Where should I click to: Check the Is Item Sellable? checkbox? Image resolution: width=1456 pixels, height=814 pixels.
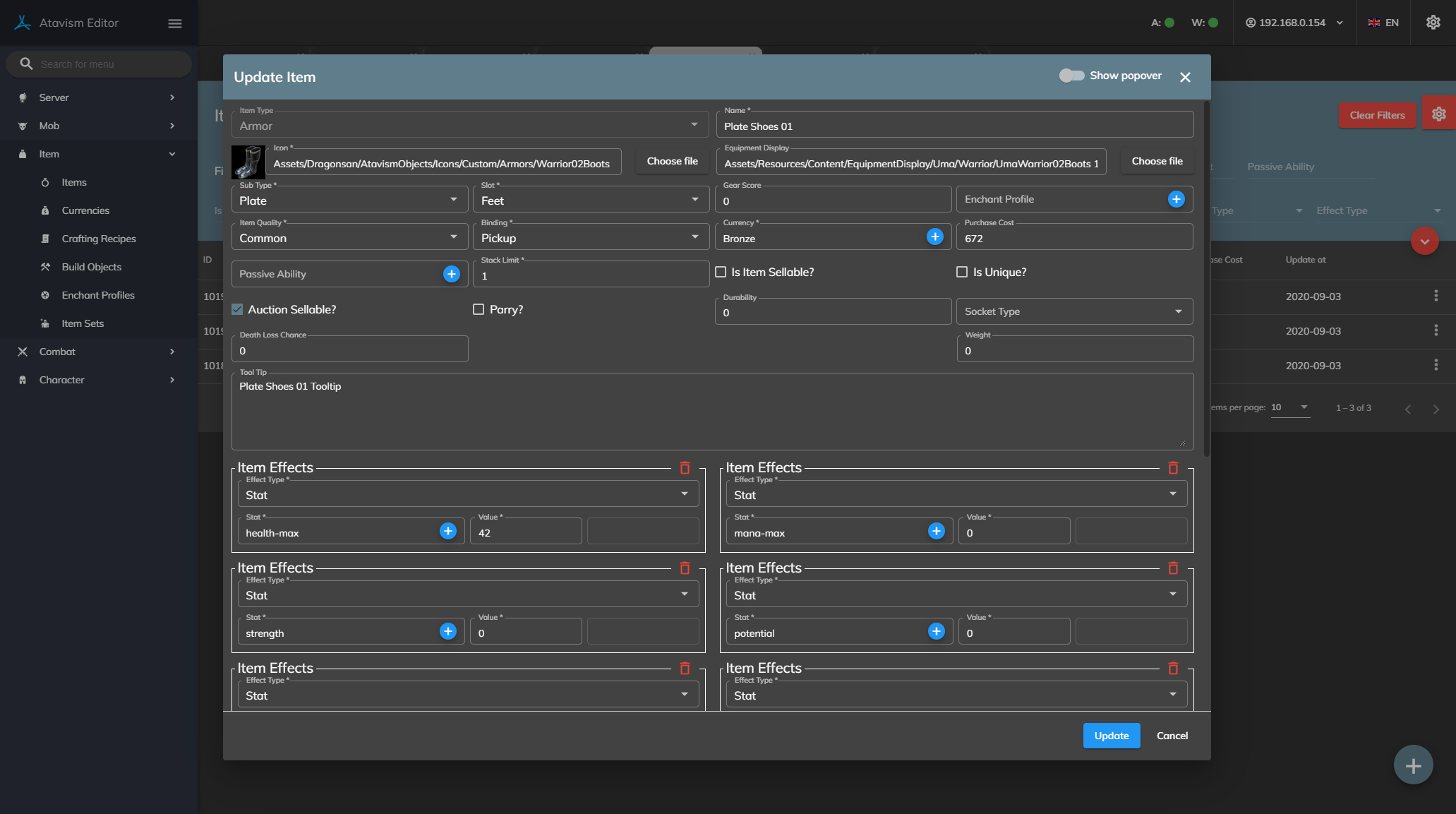[721, 272]
